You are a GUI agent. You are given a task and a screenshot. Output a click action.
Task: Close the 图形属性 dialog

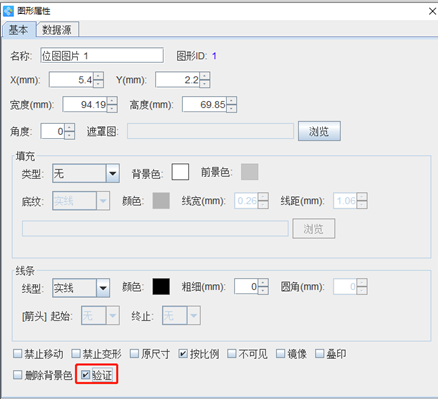432,11
